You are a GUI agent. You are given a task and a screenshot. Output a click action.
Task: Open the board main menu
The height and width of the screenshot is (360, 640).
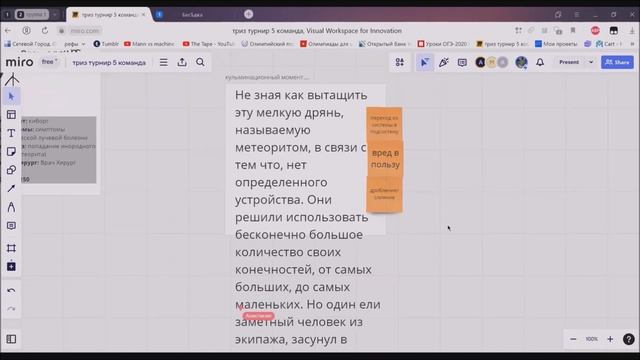(x=164, y=62)
